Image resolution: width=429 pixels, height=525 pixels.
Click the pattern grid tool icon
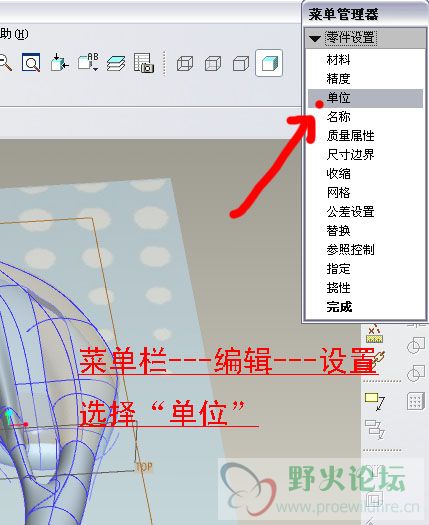(x=416, y=401)
